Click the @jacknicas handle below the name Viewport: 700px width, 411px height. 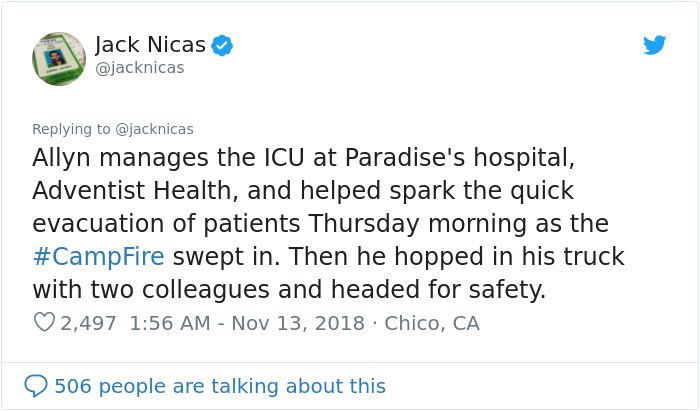click(139, 68)
